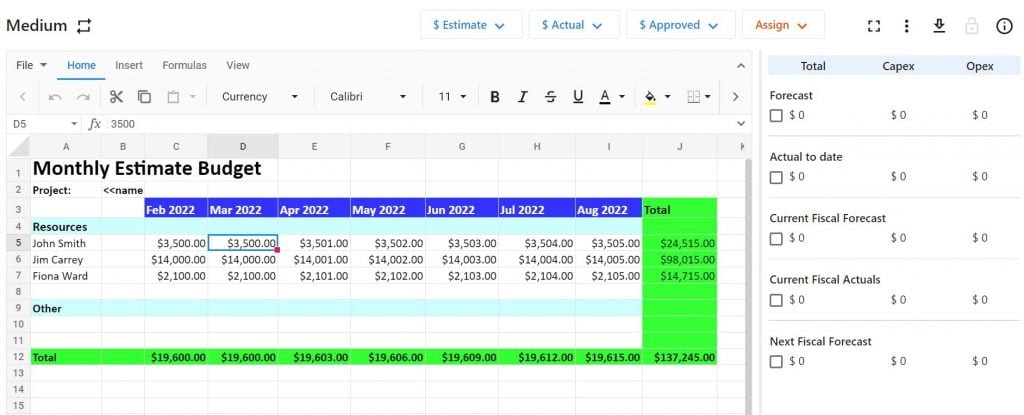Click in the formula bar showing 3500
Viewport: 1024px width, 415px height.
click(418, 124)
